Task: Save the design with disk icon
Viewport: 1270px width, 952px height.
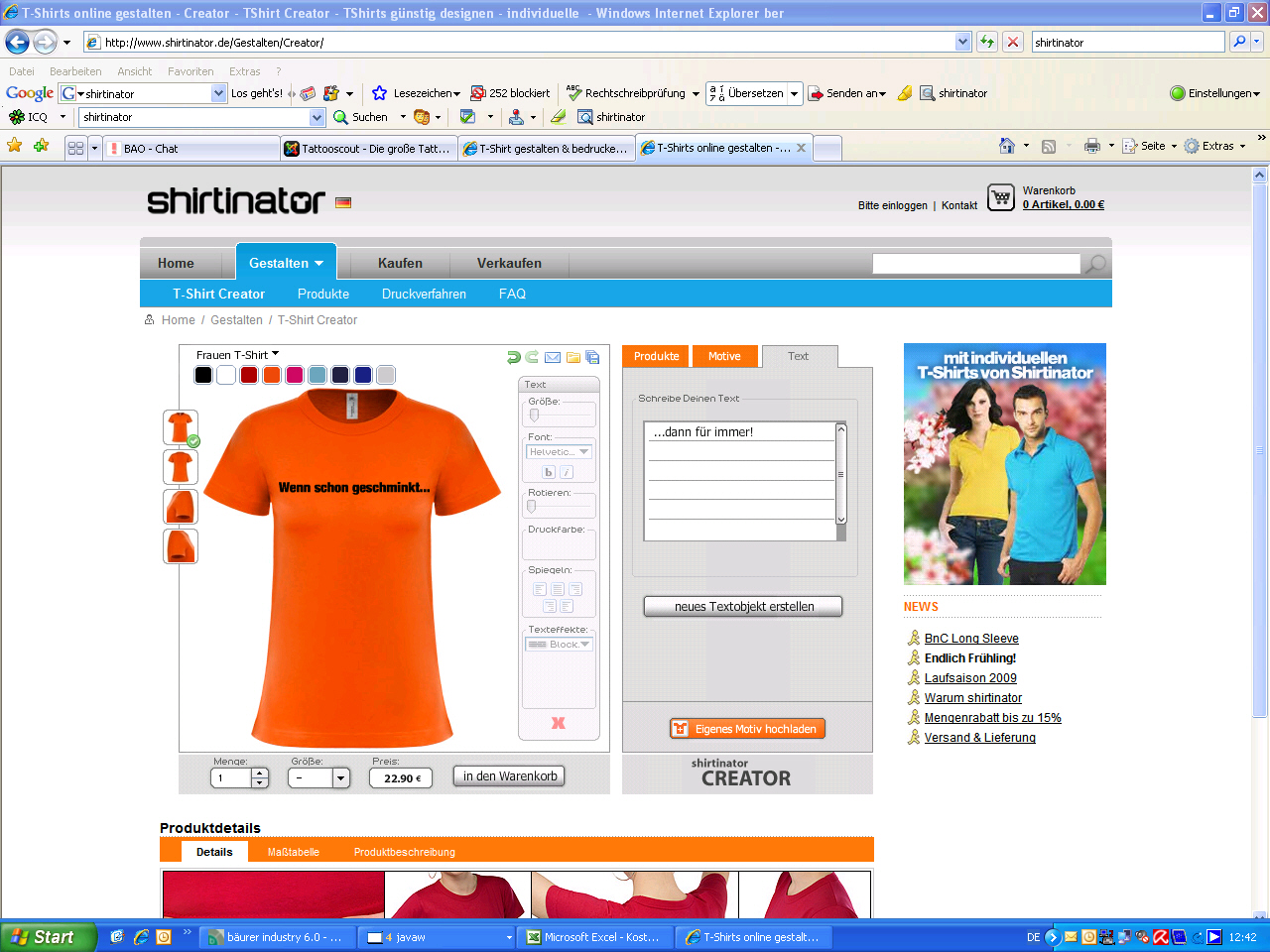Action: click(592, 357)
